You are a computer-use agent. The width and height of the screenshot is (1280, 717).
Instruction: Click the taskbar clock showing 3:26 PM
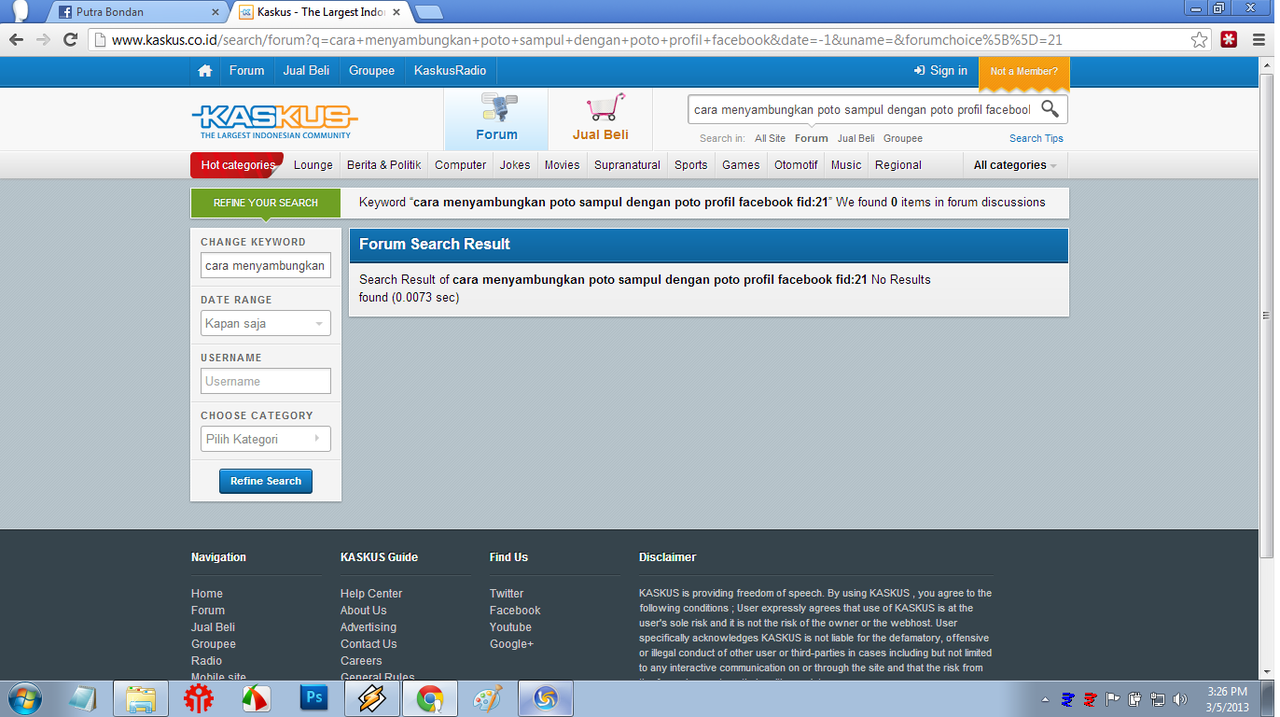1227,699
